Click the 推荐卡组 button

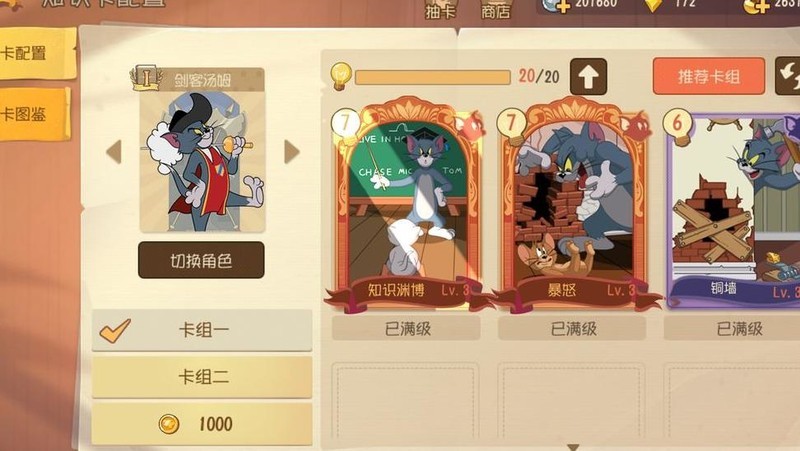pyautogui.click(x=709, y=77)
